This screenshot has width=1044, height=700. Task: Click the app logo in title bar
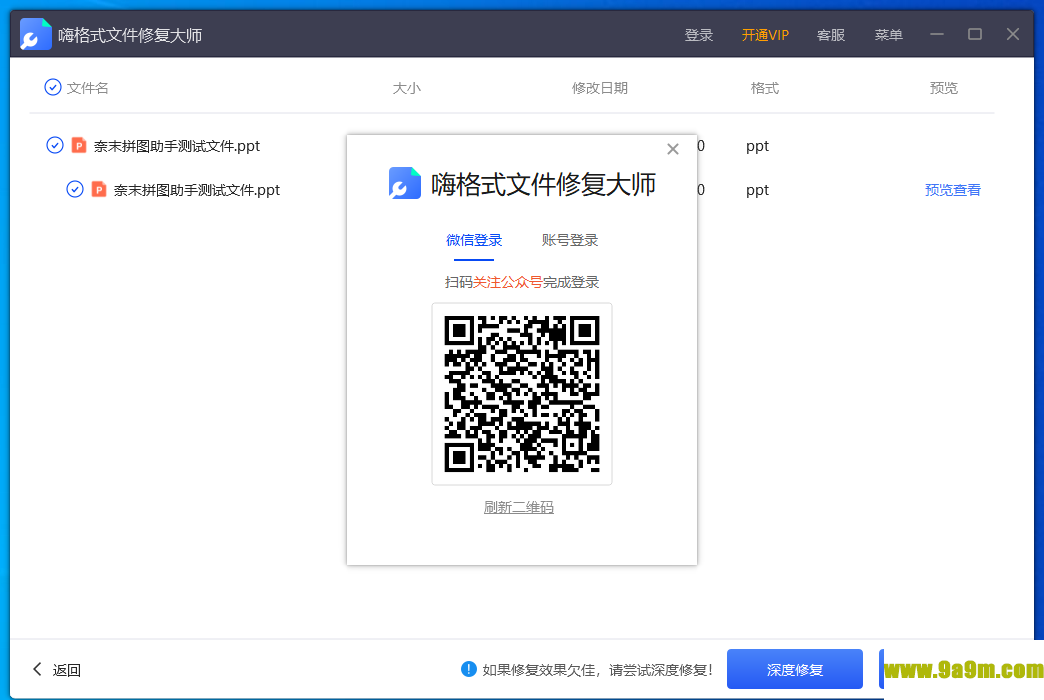point(36,34)
